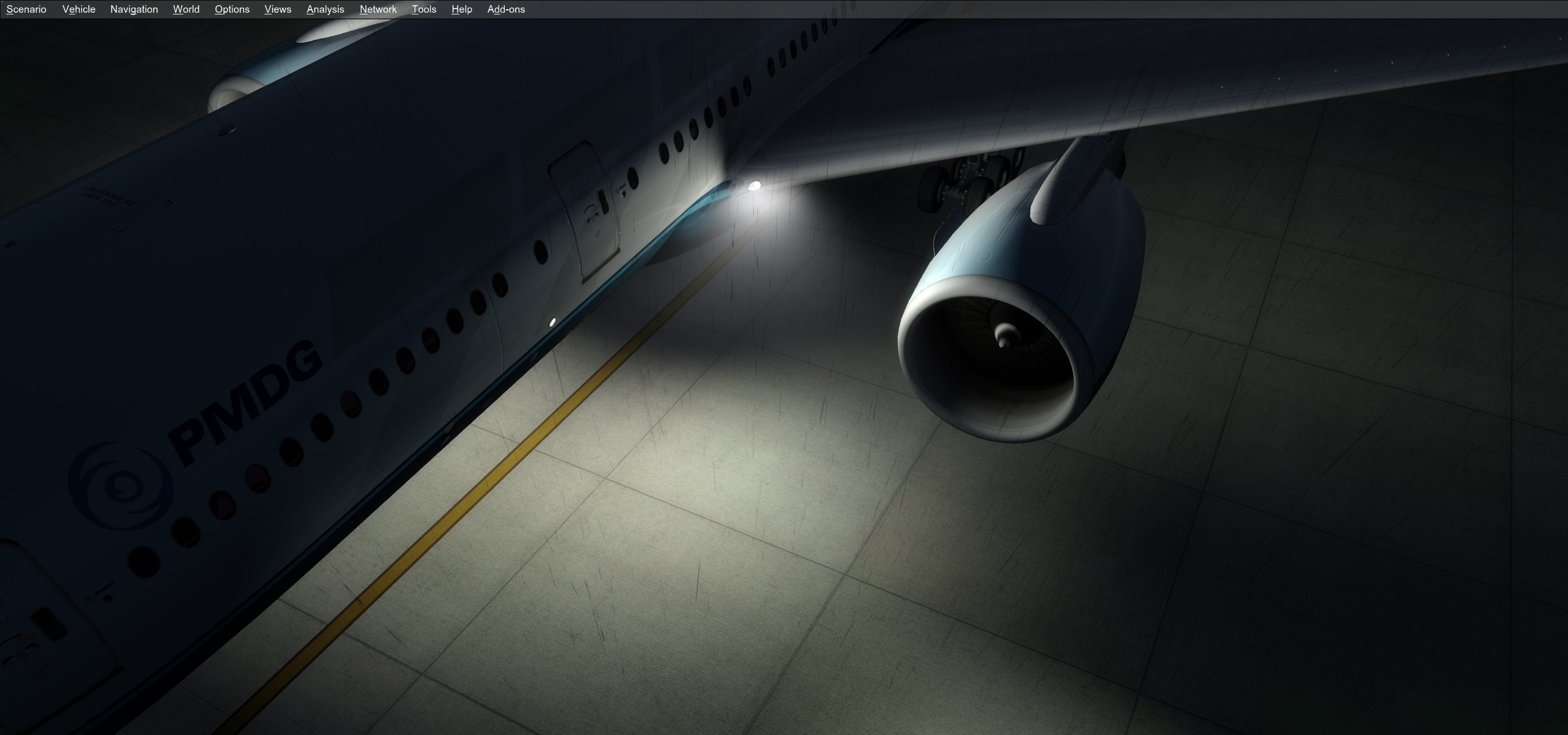Open the Analysis menu
Screen dimensions: 1568x735
(x=325, y=9)
